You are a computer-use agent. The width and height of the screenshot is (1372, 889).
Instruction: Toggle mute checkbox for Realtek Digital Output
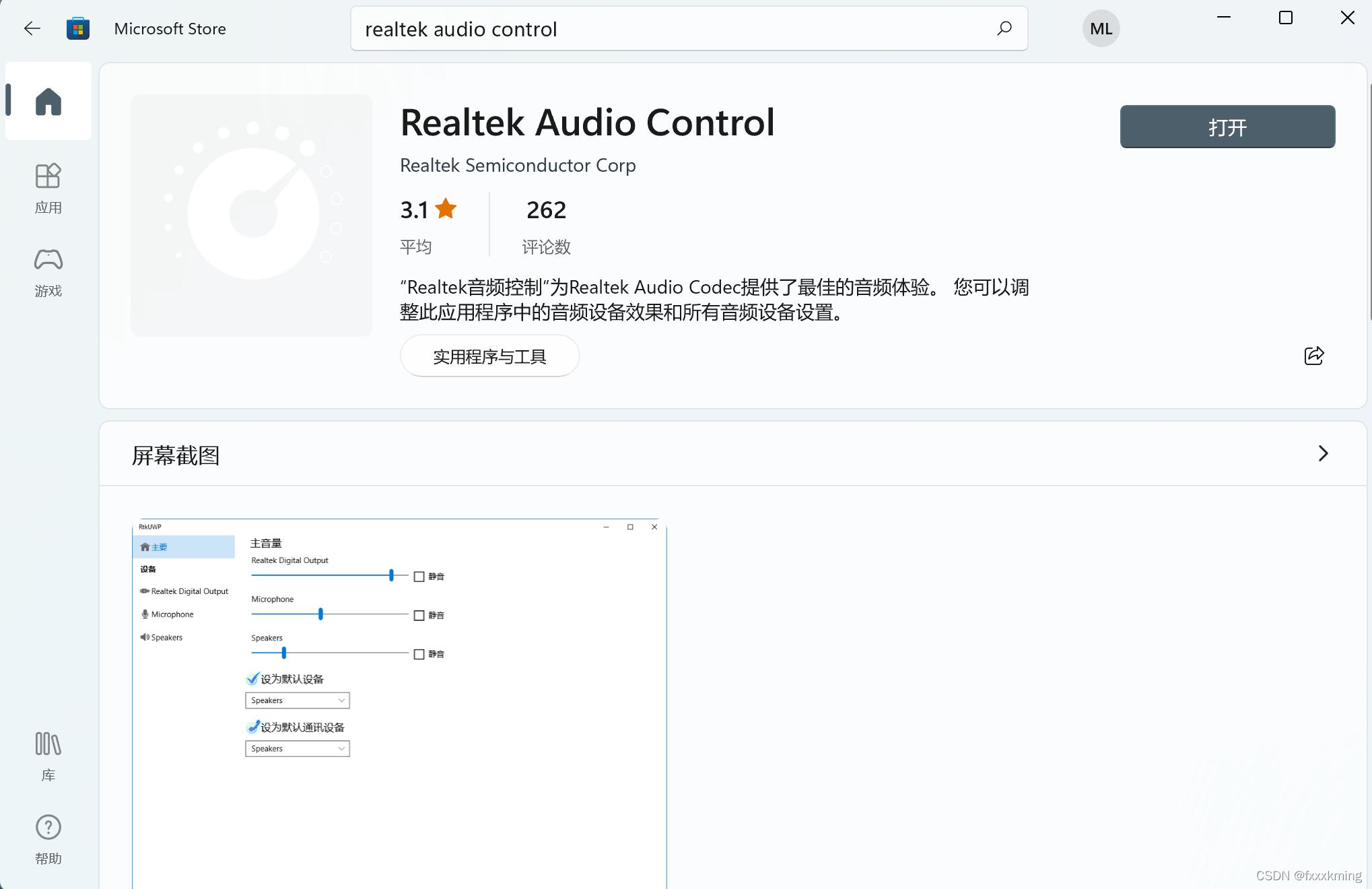click(x=419, y=577)
